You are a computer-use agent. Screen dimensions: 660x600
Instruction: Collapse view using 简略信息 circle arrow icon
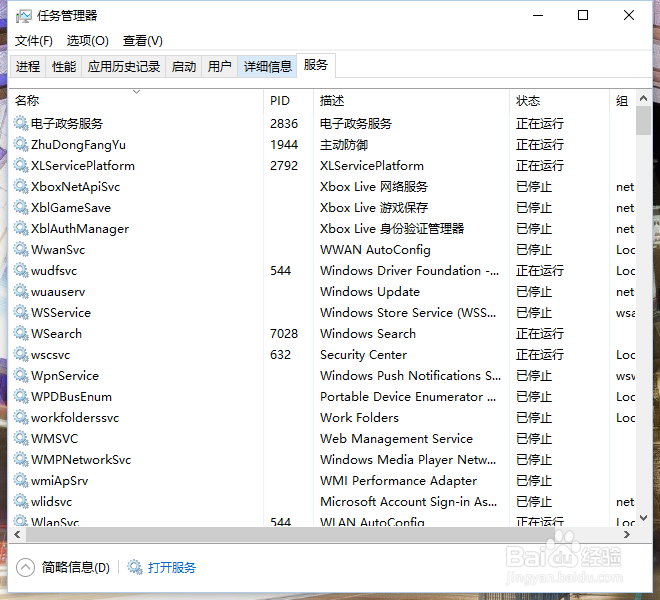point(25,567)
